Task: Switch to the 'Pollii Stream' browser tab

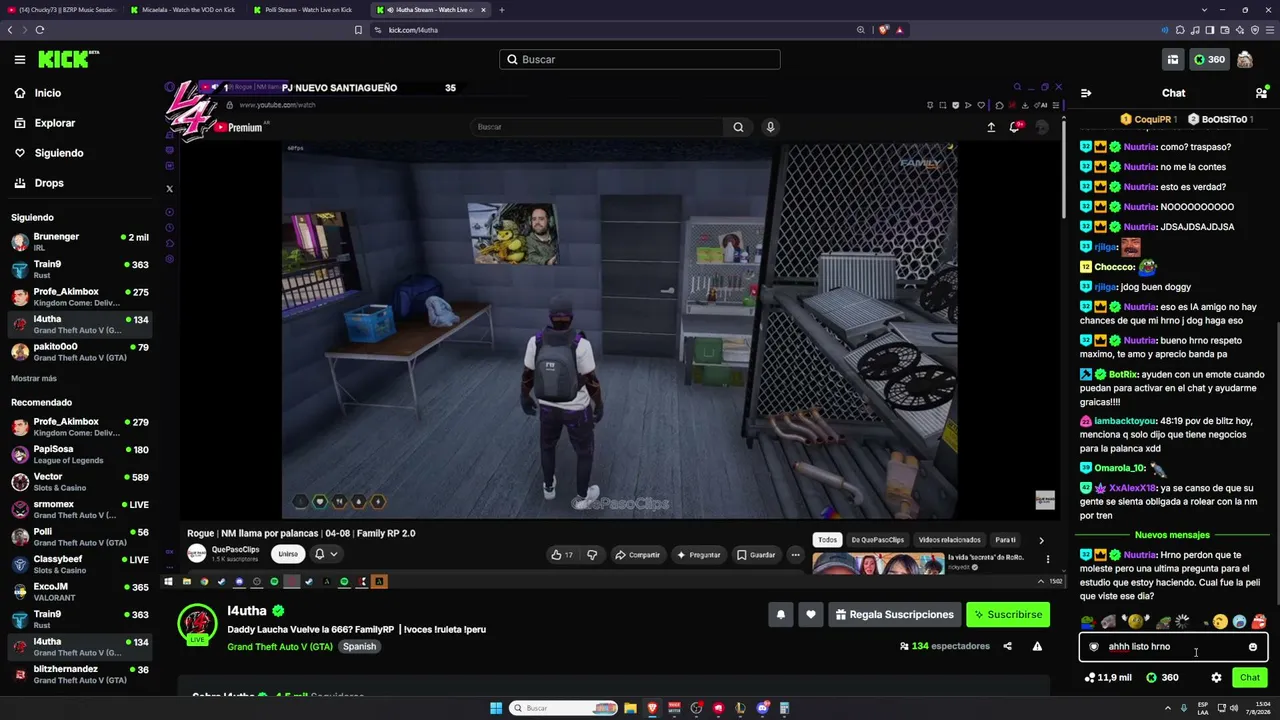Action: point(308,10)
